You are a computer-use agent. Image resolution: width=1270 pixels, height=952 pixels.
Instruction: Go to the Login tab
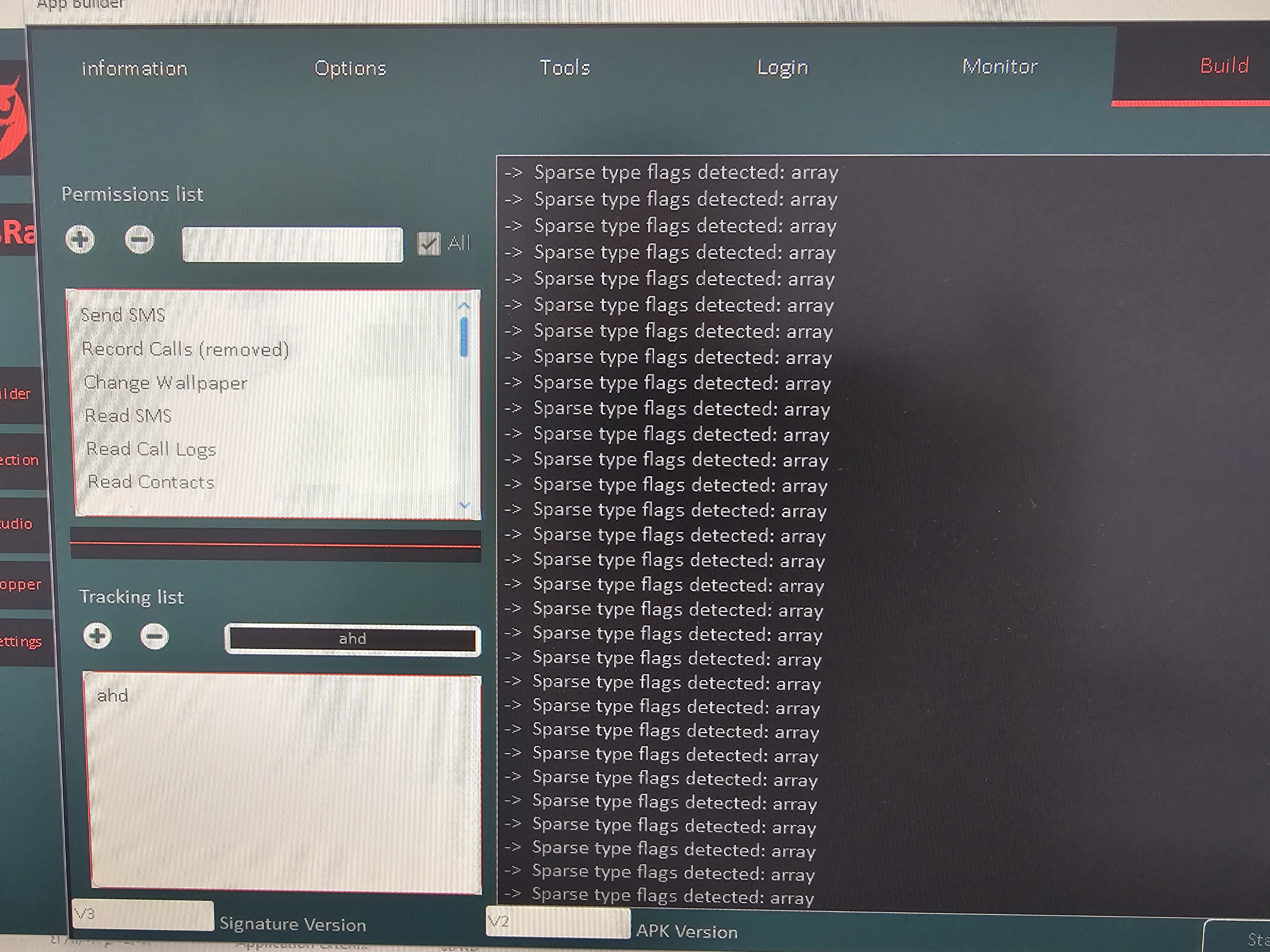(783, 68)
